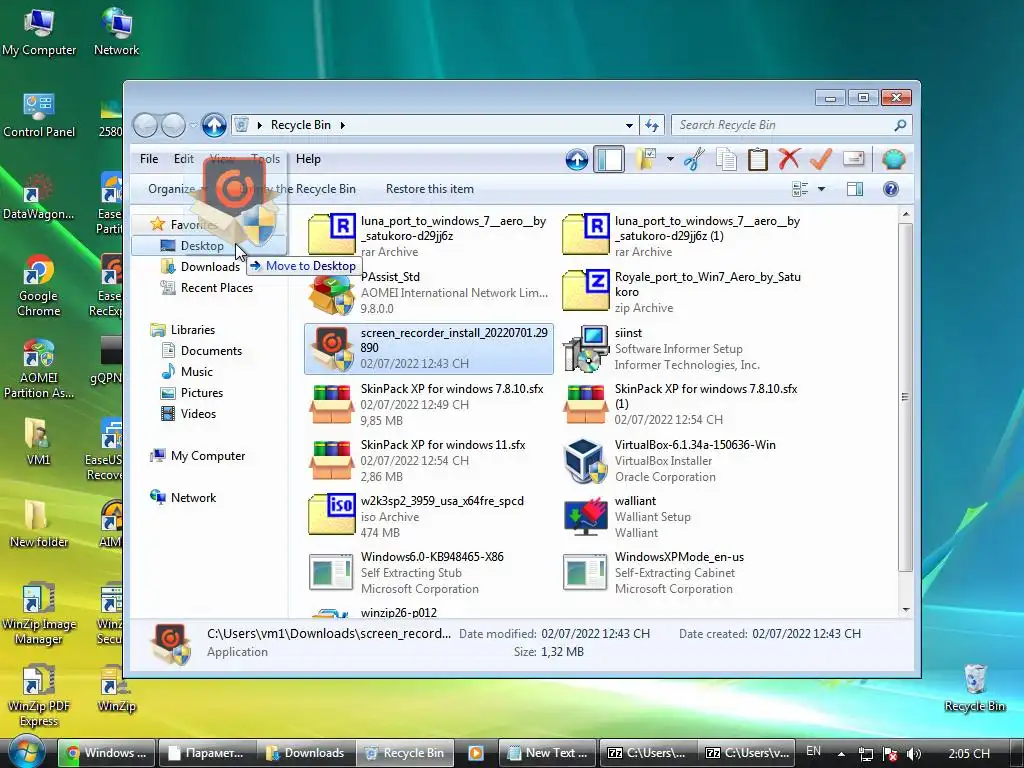Select Windows6.0-KB948465-X86 file
Viewport: 1024px width, 768px height.
428,573
